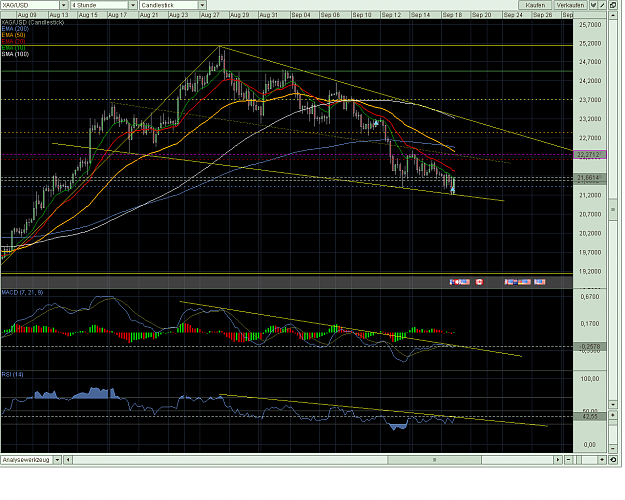Click the RSI (14) label
Screen dimensions: 625x500
click(x=12, y=374)
